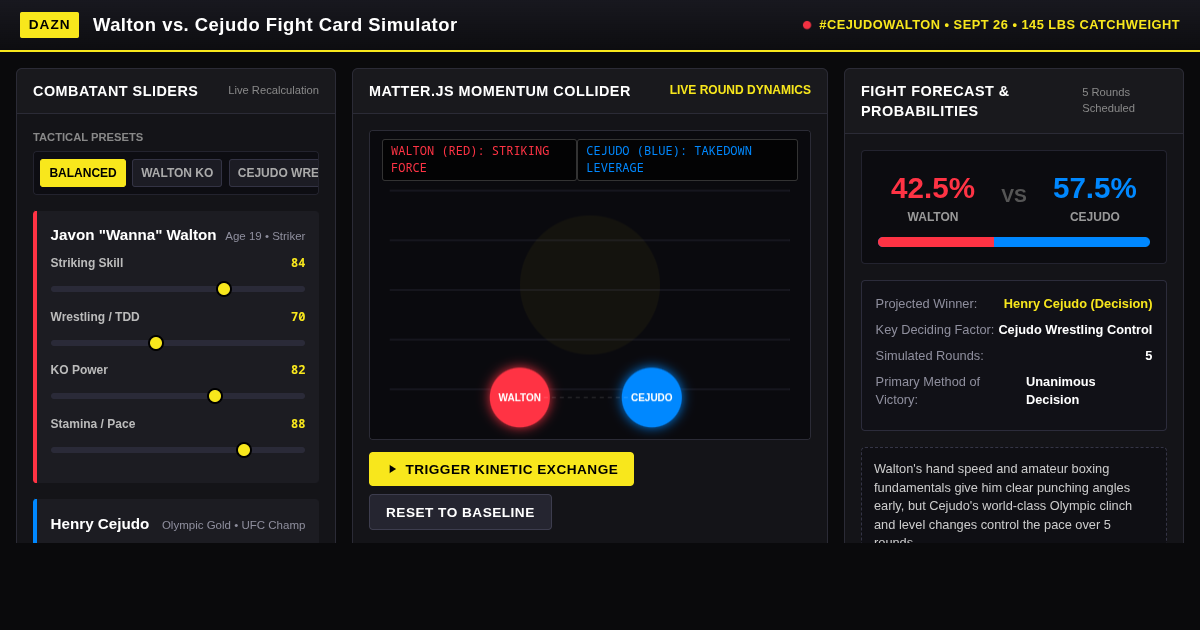The image size is (1200, 630).
Task: Click the Javon "Wanna" Walton name heading
Action: [133, 235]
